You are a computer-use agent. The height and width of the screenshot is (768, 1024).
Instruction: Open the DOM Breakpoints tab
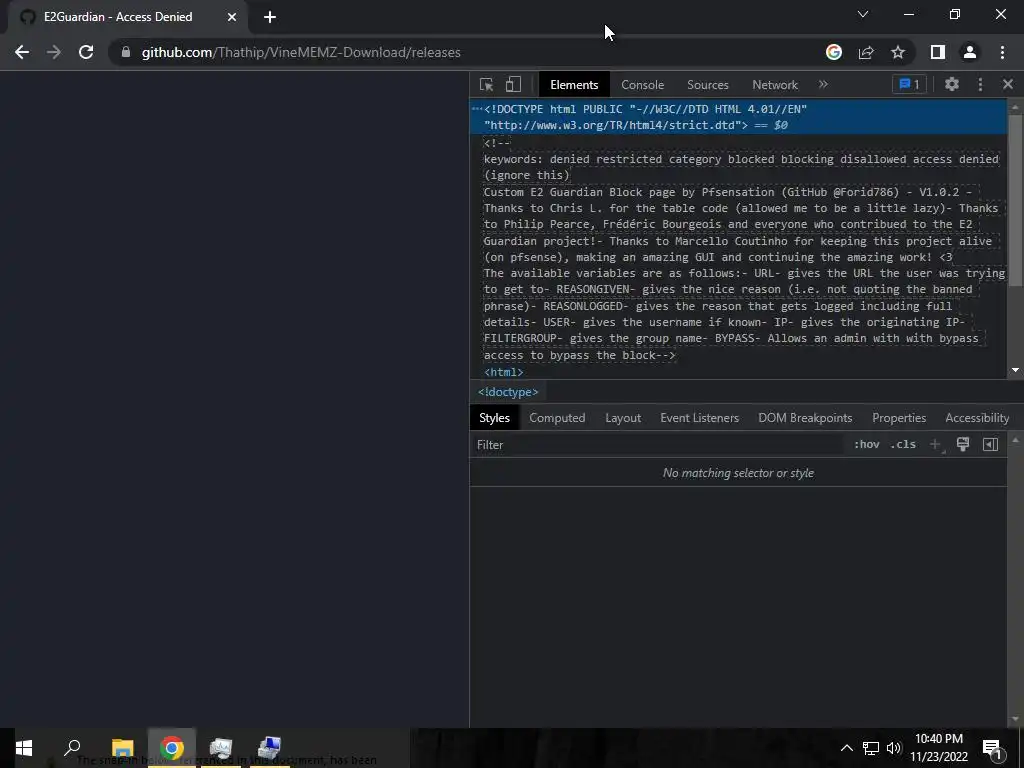pyautogui.click(x=805, y=418)
